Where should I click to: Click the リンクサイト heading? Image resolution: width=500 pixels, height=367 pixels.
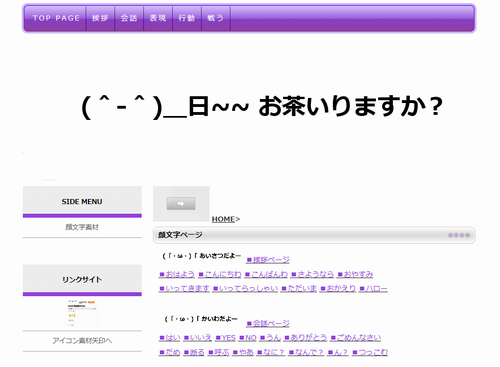(82, 279)
